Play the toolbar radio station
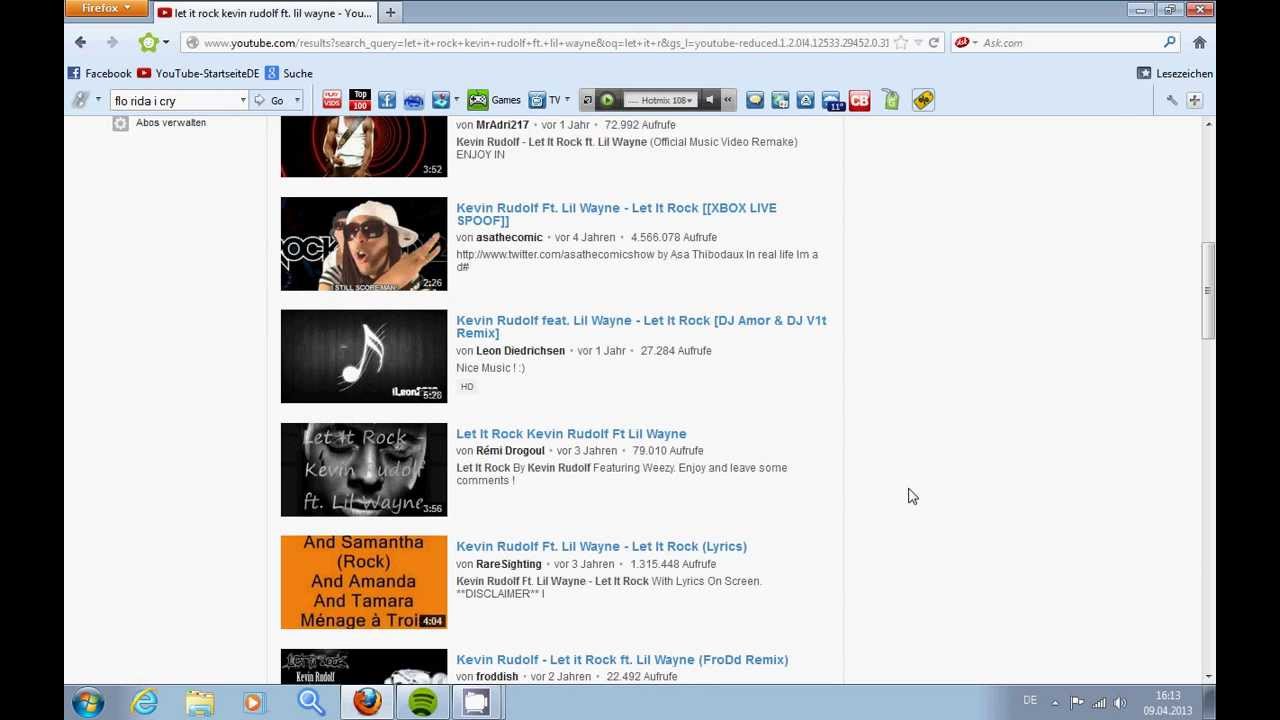Screen dimensions: 1280x720 (607, 100)
